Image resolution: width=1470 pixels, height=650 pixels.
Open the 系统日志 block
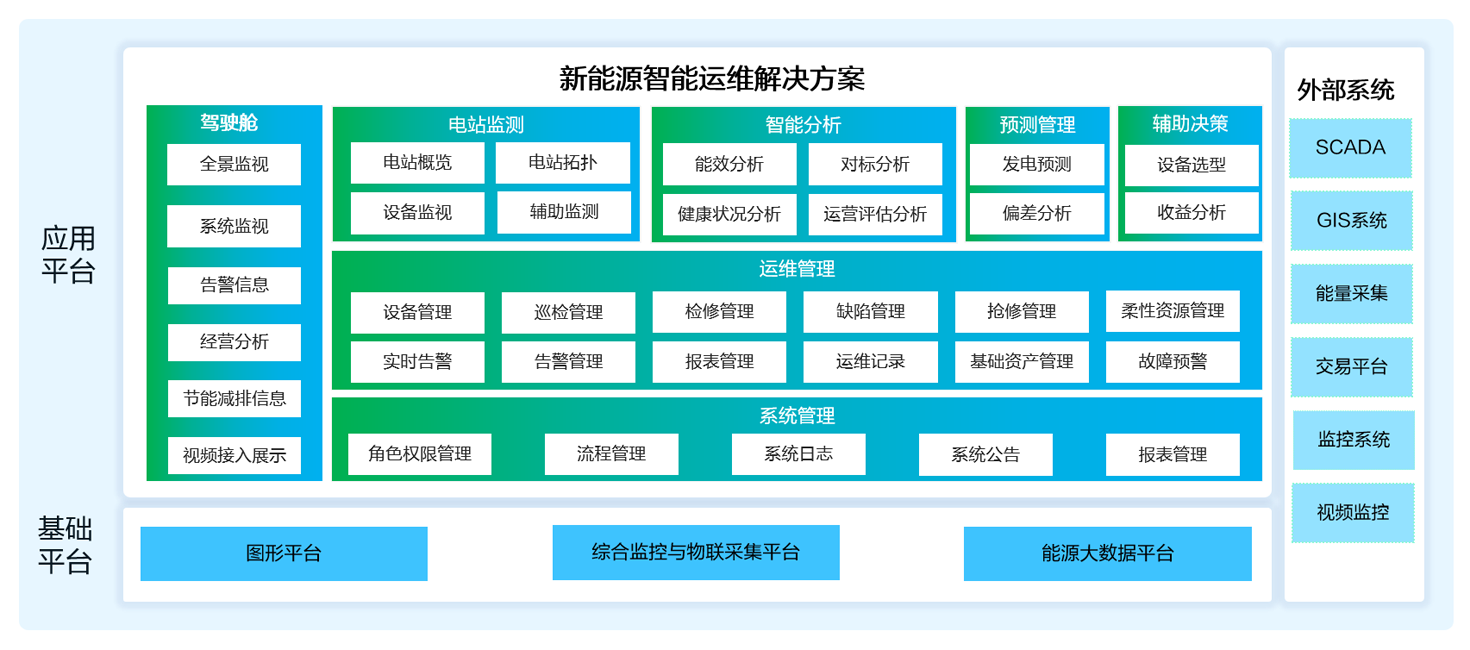click(x=798, y=454)
